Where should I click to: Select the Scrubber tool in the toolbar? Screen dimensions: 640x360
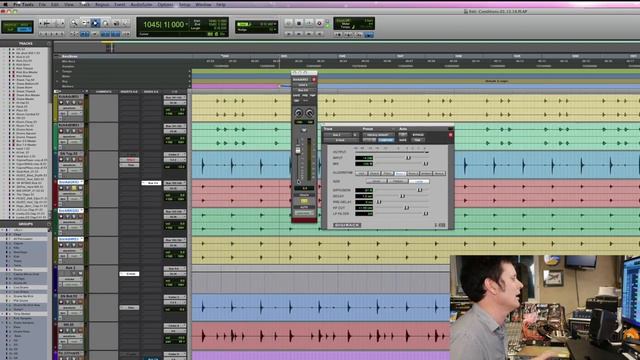[116, 24]
